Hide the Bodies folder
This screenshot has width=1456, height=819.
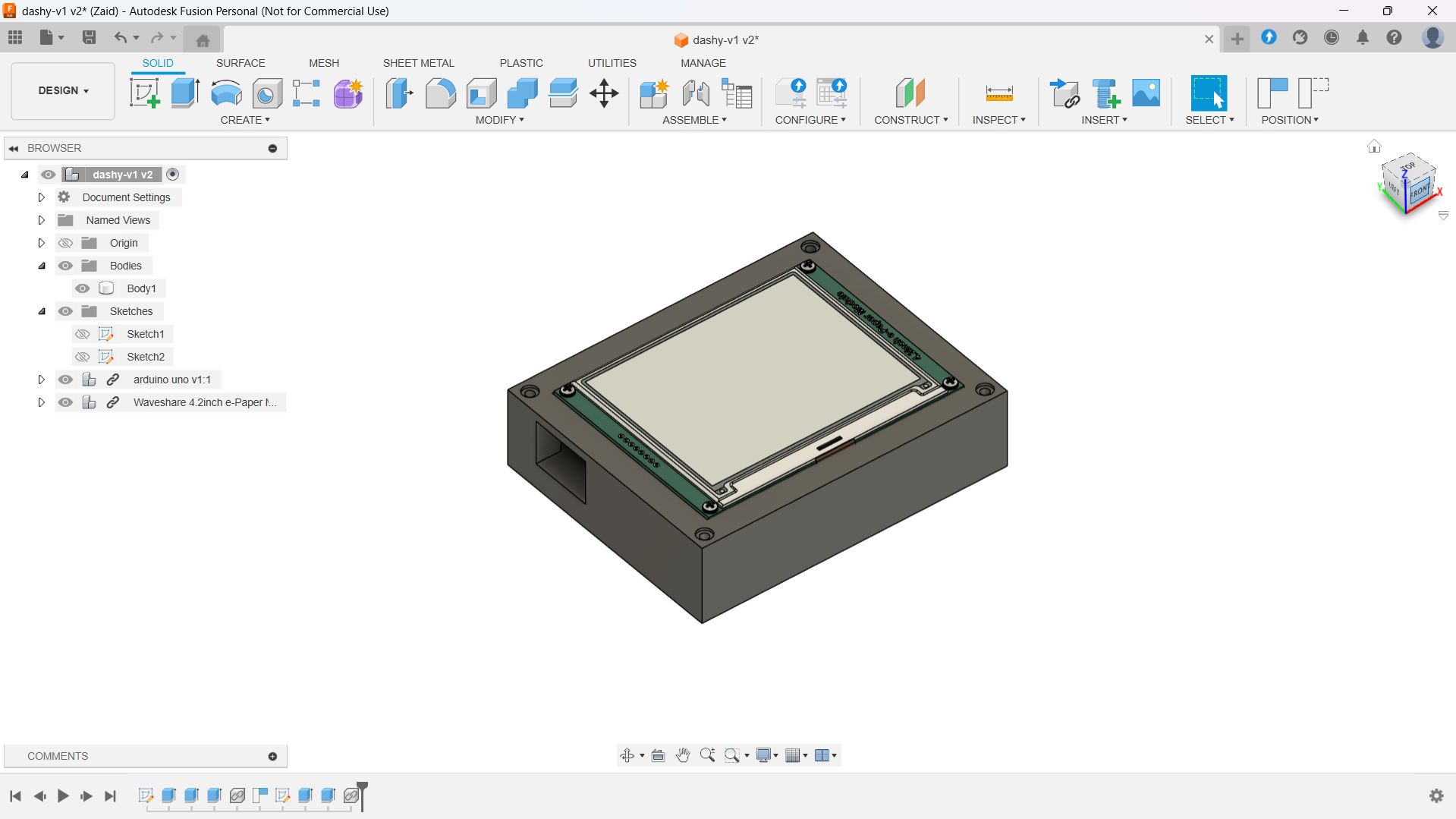pos(65,266)
